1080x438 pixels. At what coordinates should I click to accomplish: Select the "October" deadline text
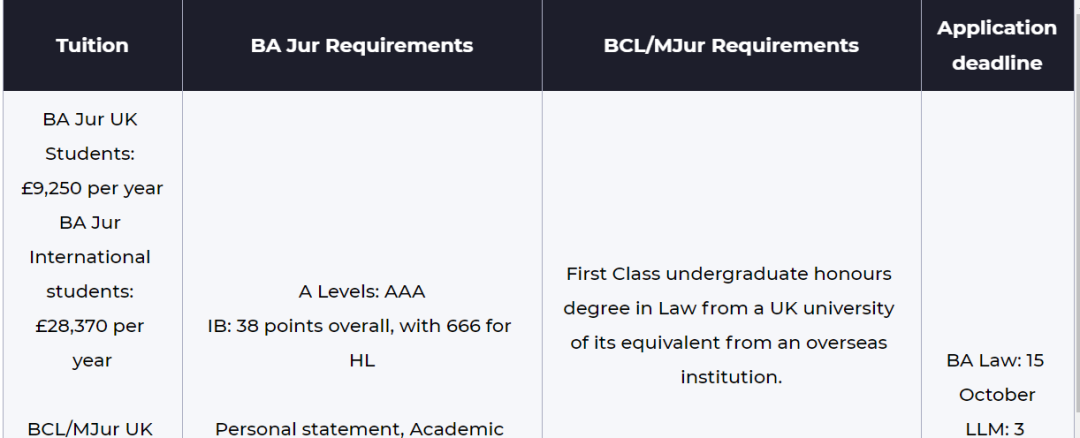pyautogui.click(x=997, y=394)
